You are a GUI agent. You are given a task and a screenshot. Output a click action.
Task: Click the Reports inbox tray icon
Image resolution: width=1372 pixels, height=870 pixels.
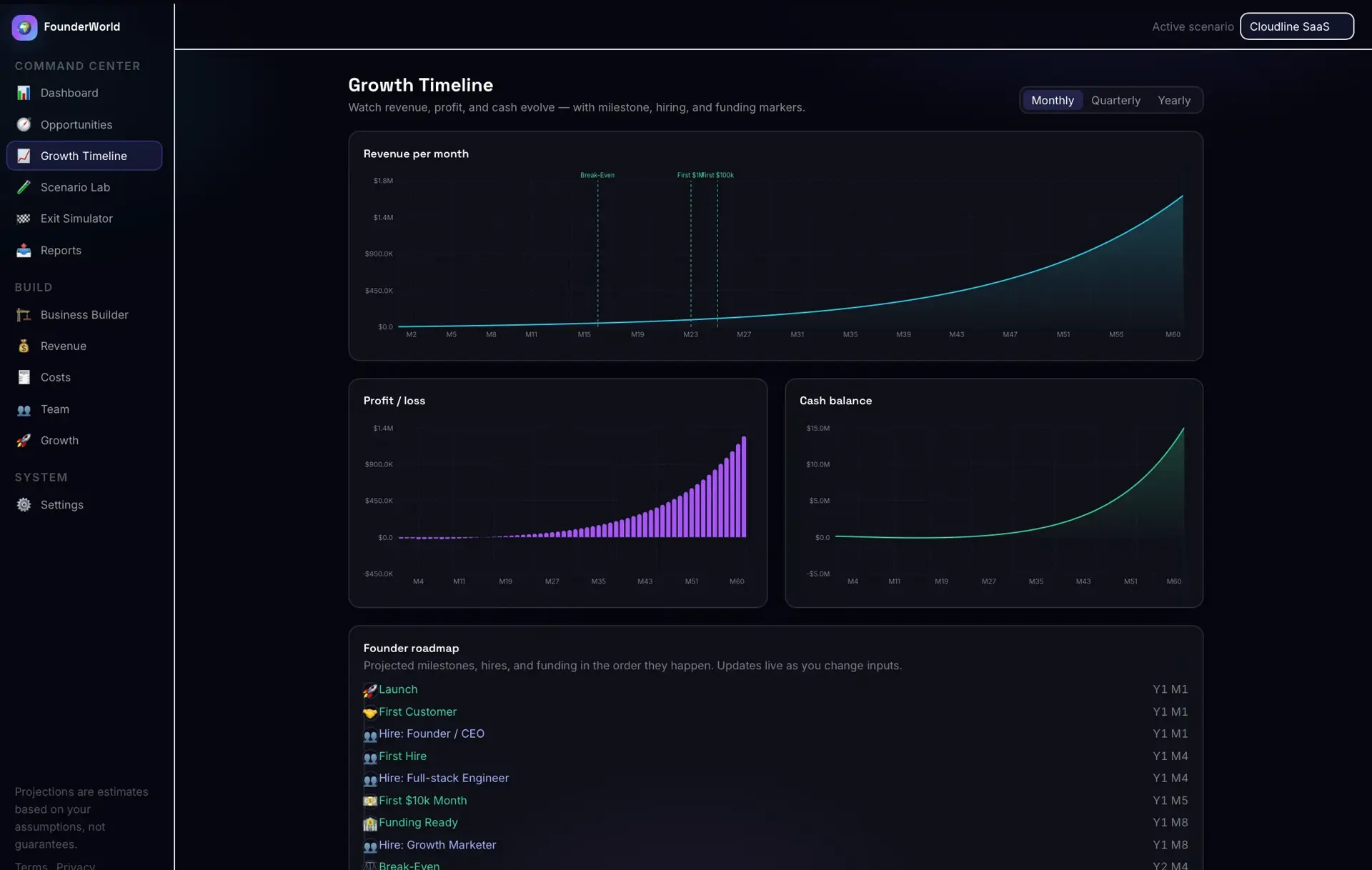point(24,251)
